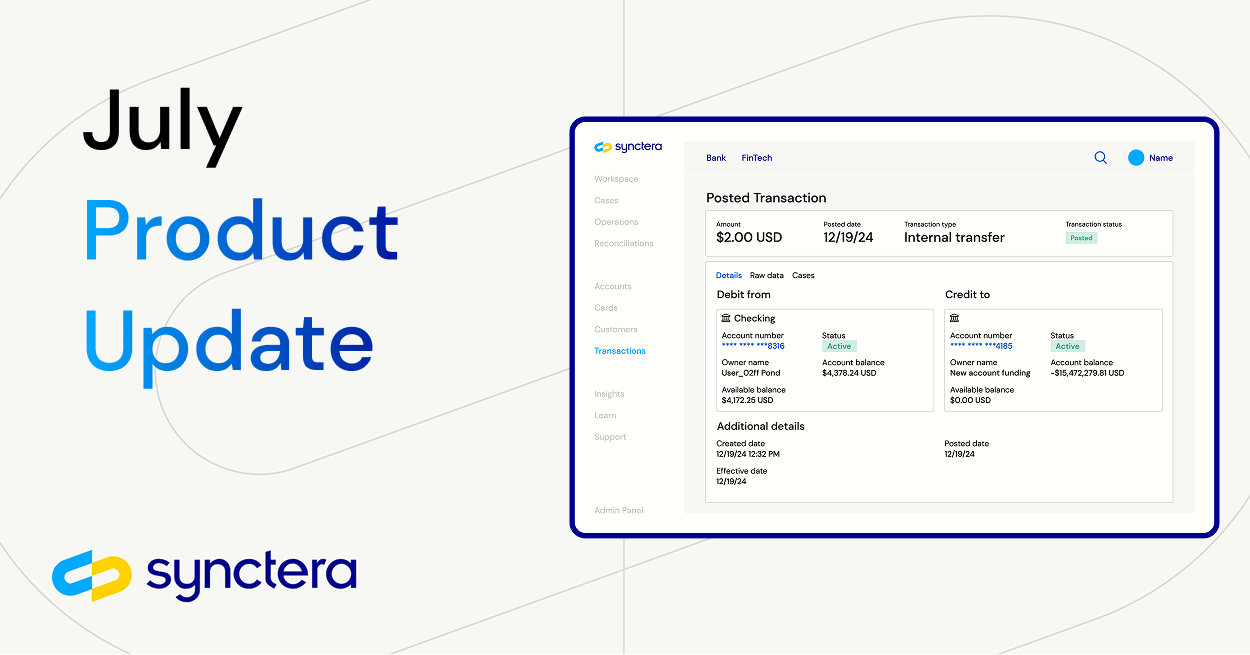Click the search magnifier icon

coord(1100,158)
